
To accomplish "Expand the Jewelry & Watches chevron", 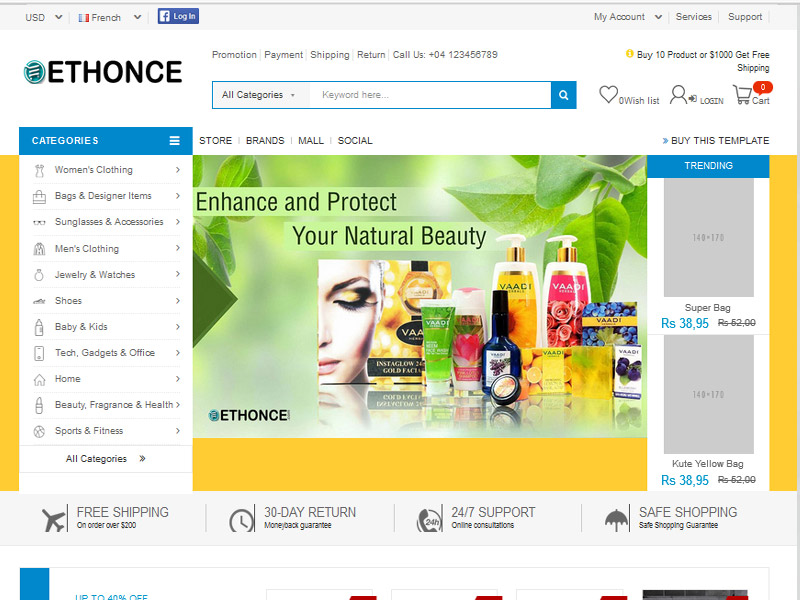I will pyautogui.click(x=178, y=274).
